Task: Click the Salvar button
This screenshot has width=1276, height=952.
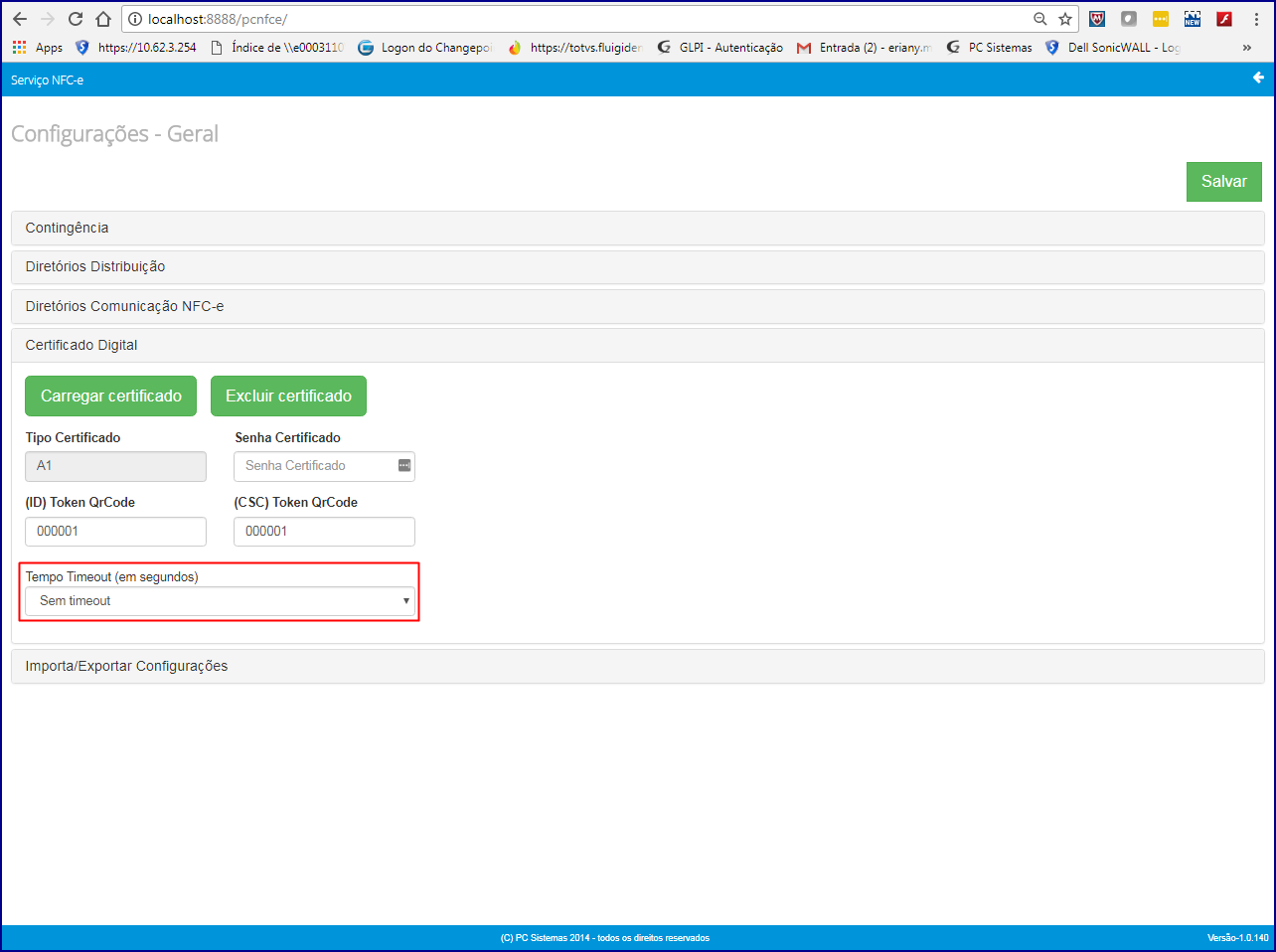Action: click(x=1223, y=182)
